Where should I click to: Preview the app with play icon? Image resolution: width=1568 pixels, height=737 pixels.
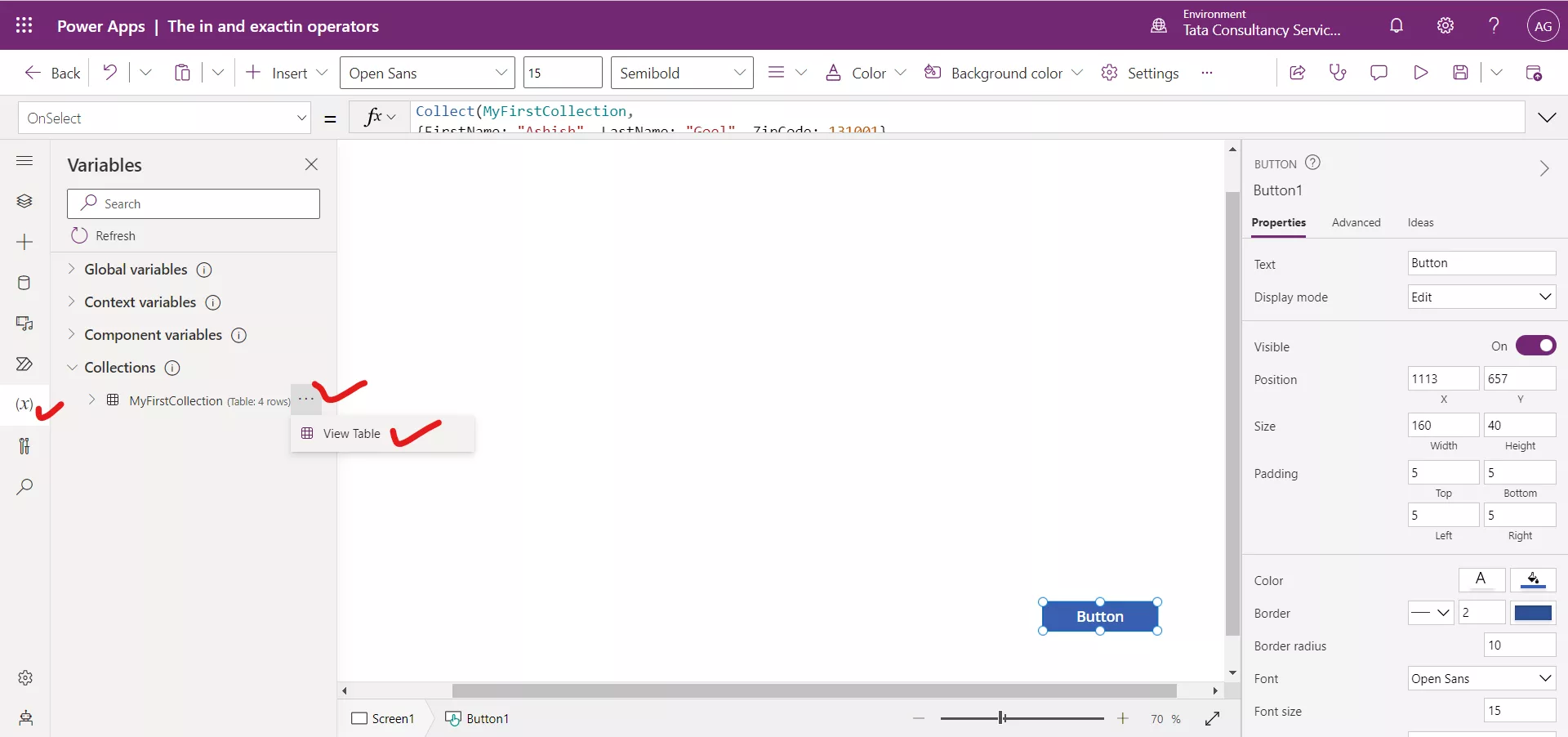(1420, 72)
